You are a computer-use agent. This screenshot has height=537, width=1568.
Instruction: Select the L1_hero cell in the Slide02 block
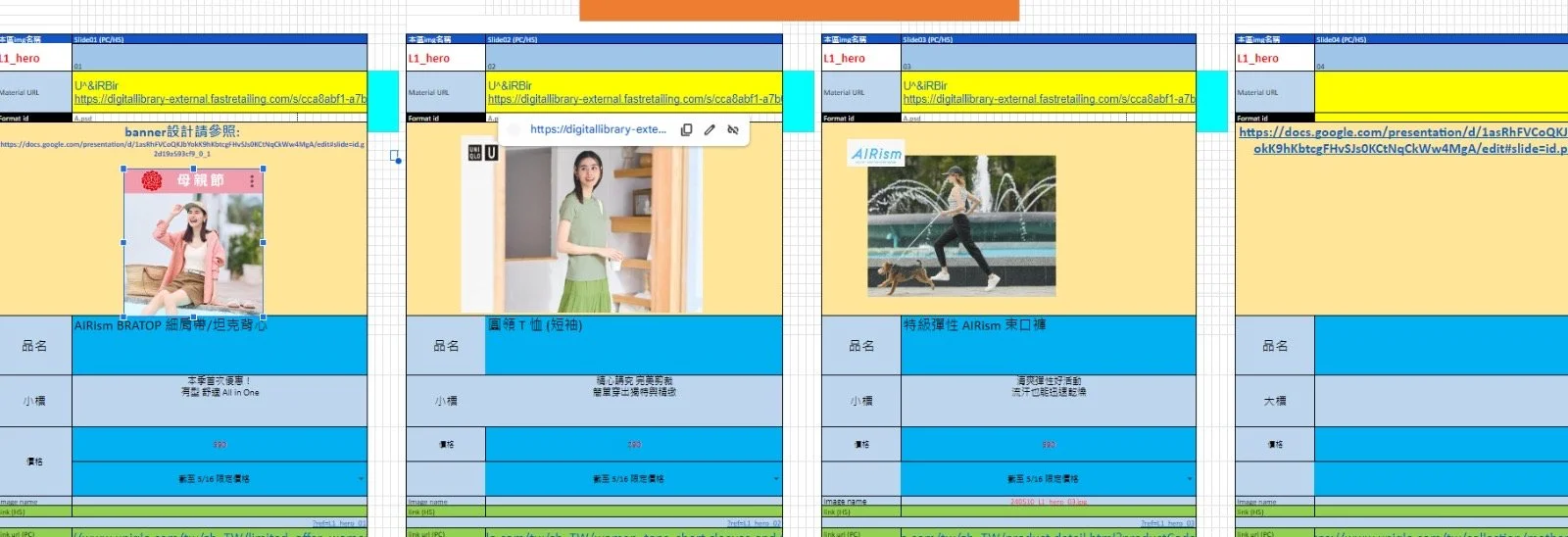click(446, 58)
